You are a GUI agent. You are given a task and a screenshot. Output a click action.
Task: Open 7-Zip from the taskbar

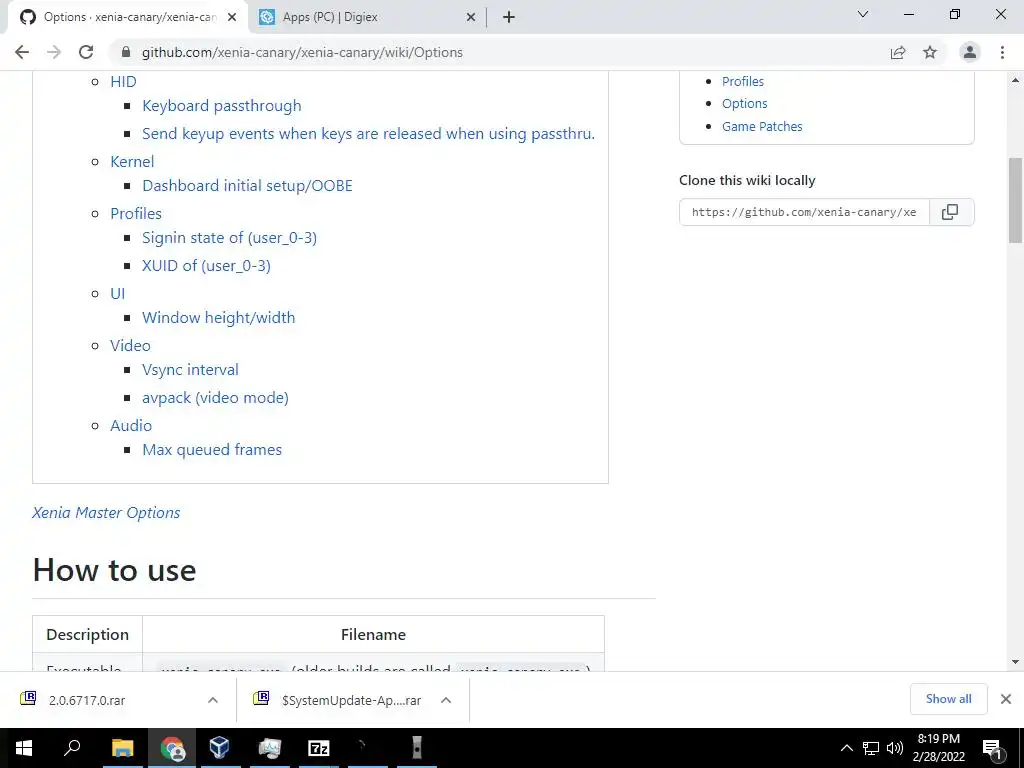click(x=319, y=748)
